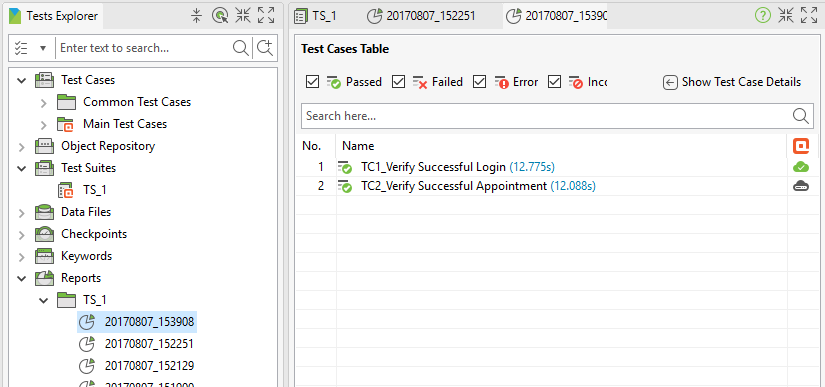Click the qTest integration column header icon
825x387 pixels.
pos(801,146)
